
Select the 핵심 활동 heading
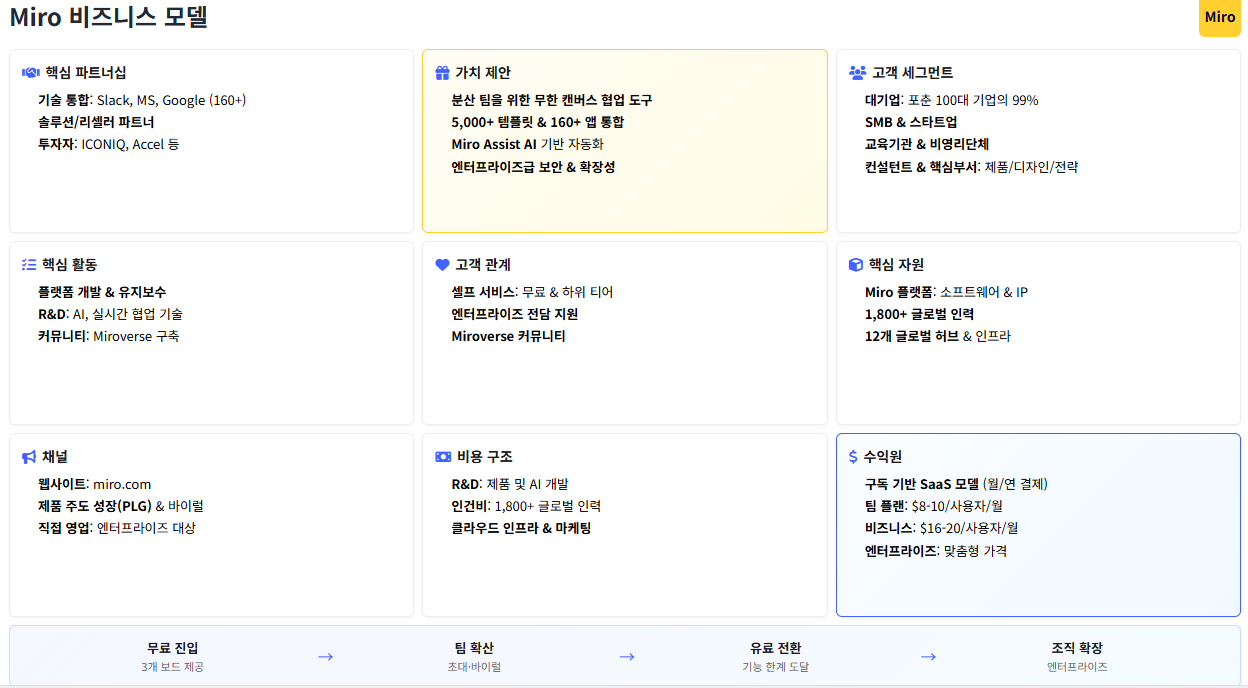pyautogui.click(x=69, y=265)
